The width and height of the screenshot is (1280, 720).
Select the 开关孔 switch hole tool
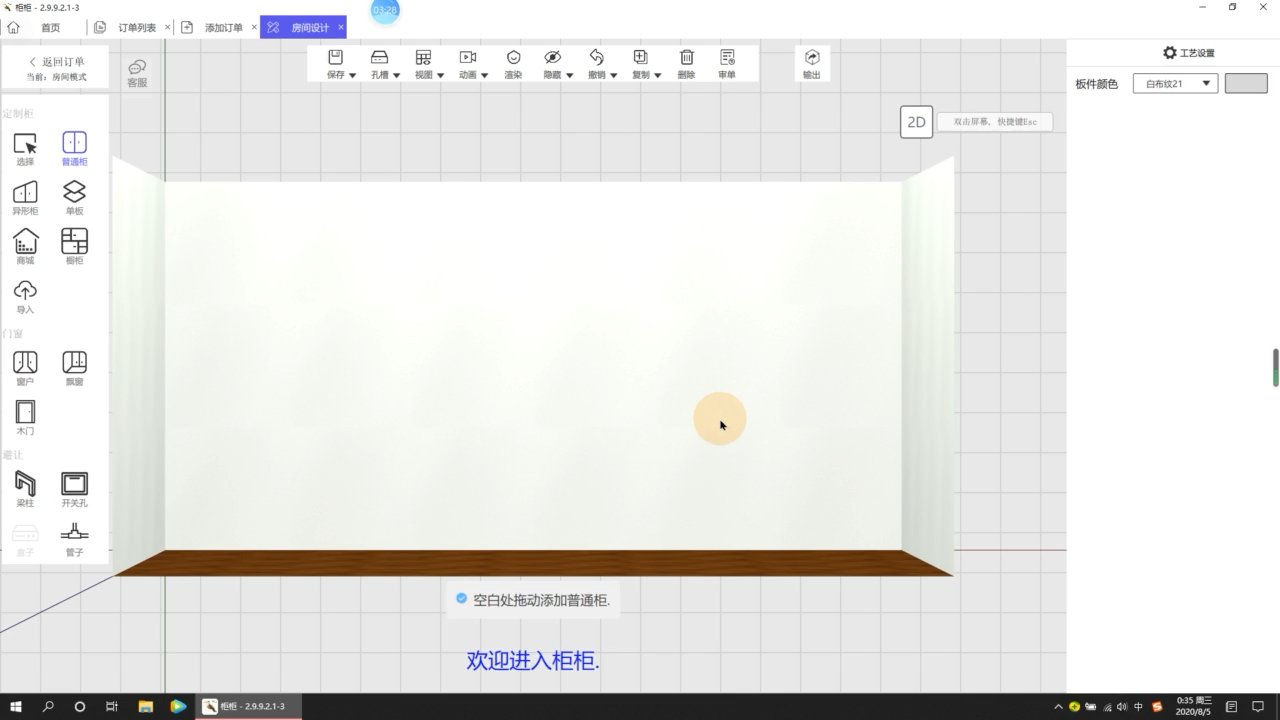coord(74,490)
